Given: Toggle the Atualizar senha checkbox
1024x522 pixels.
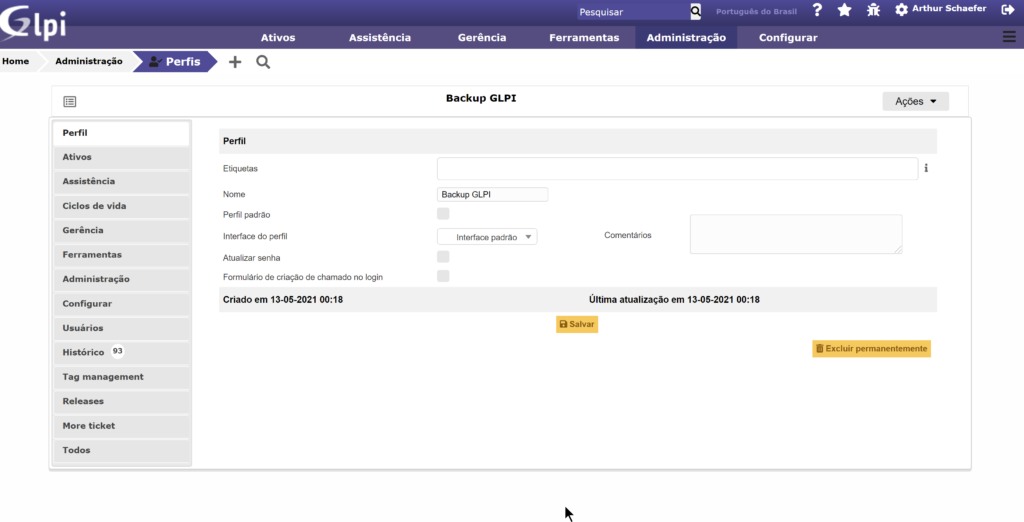Looking at the screenshot, I should 443,257.
